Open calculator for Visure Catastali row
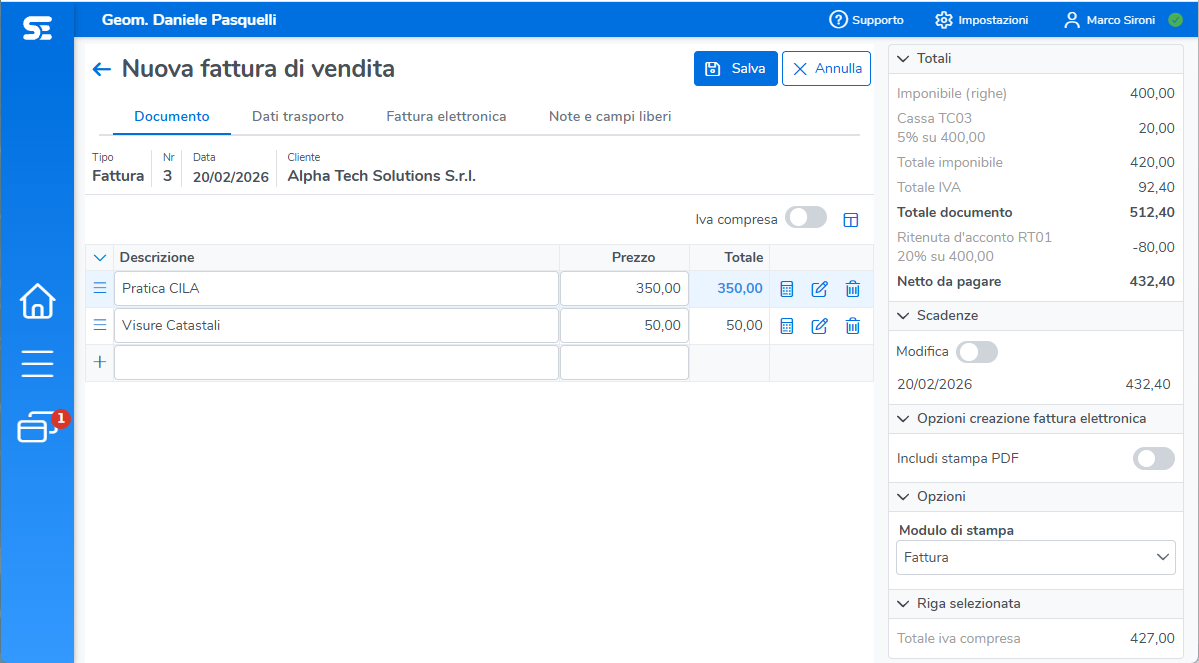 [786, 326]
